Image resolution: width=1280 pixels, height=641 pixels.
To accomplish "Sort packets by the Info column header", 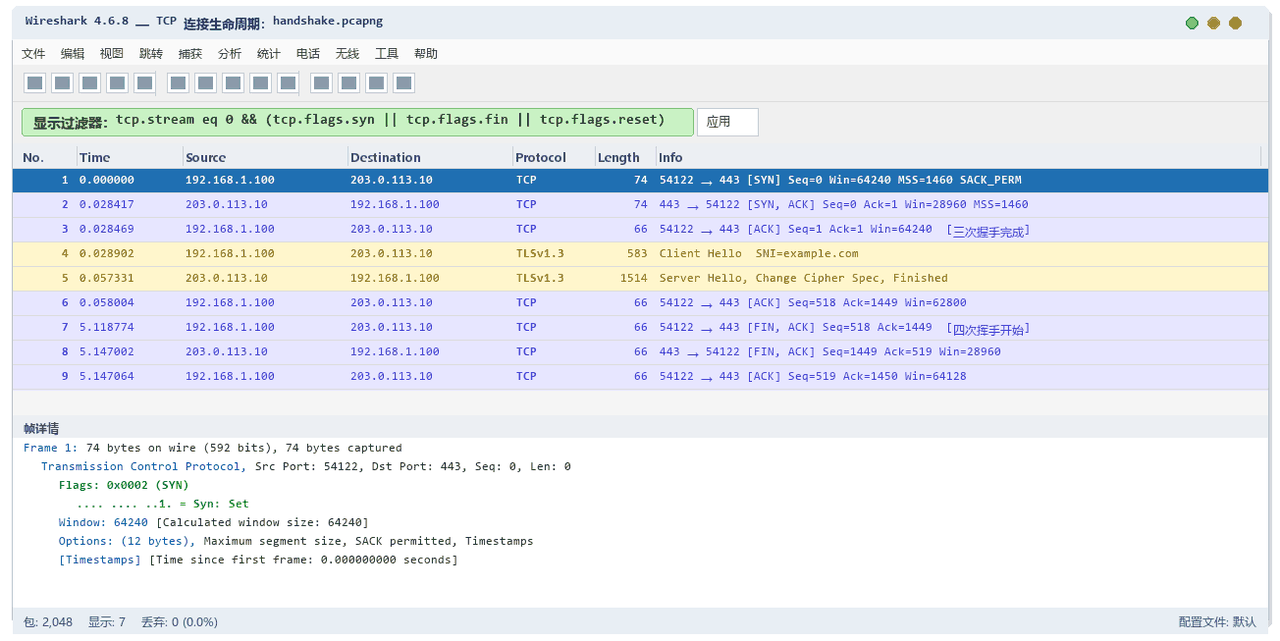I will pyautogui.click(x=958, y=157).
